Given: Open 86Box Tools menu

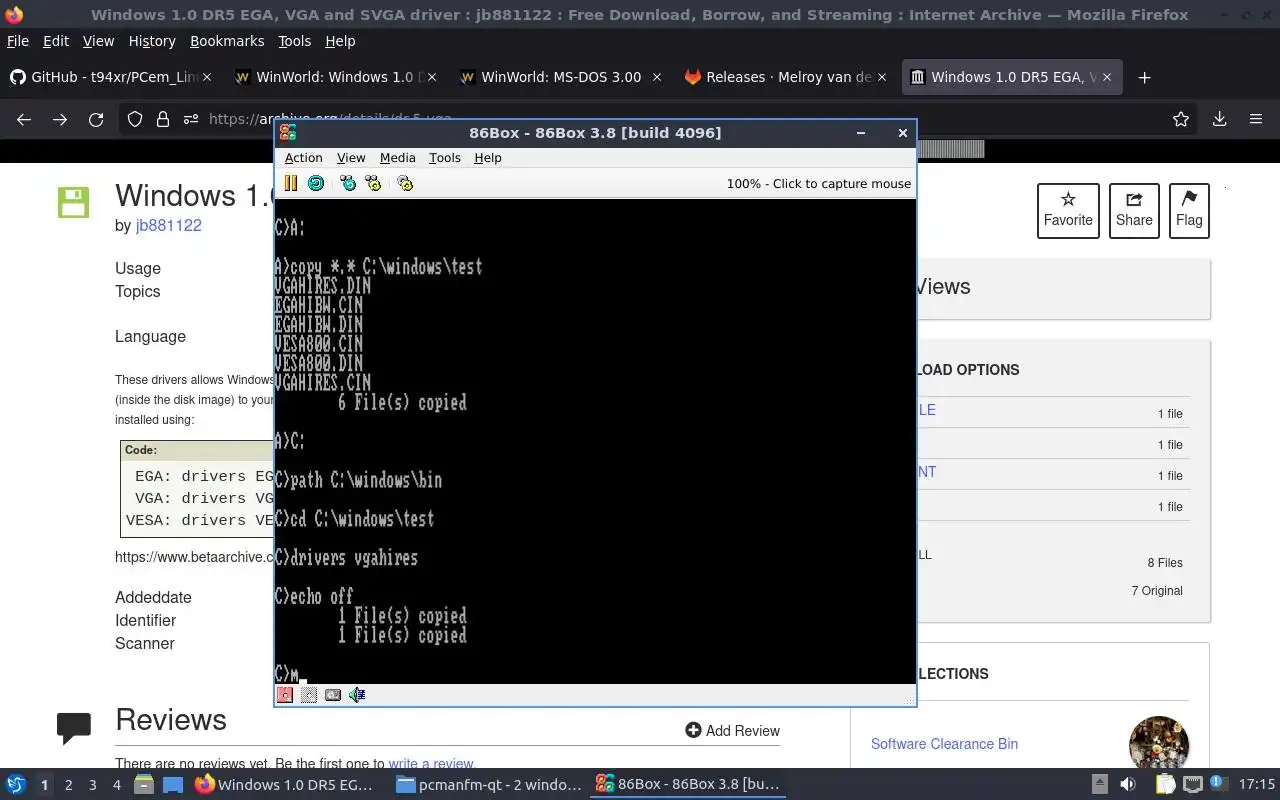Looking at the screenshot, I should coord(445,158).
